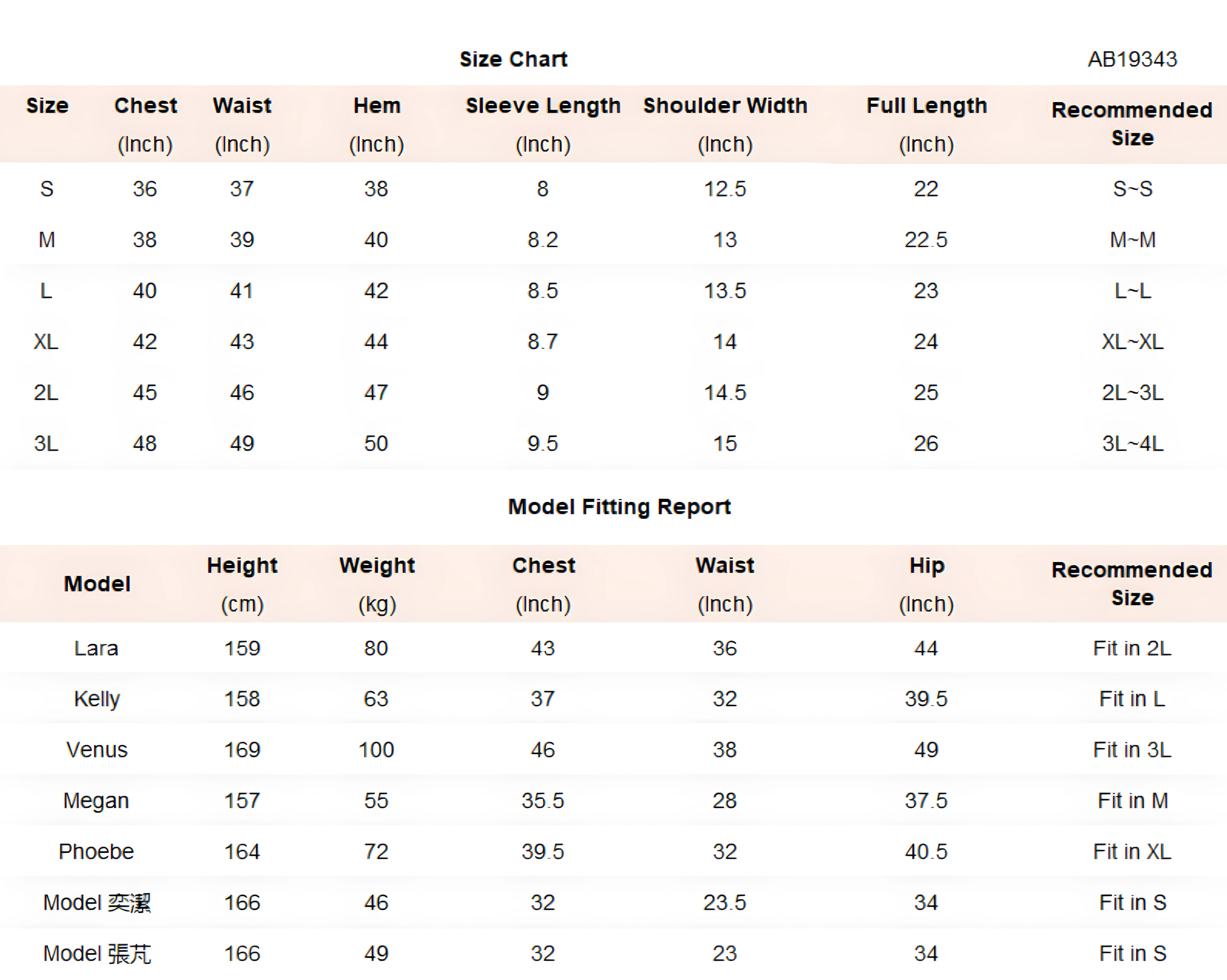Click the Shoulder Width column header
This screenshot has height=980, width=1227.
tap(725, 106)
